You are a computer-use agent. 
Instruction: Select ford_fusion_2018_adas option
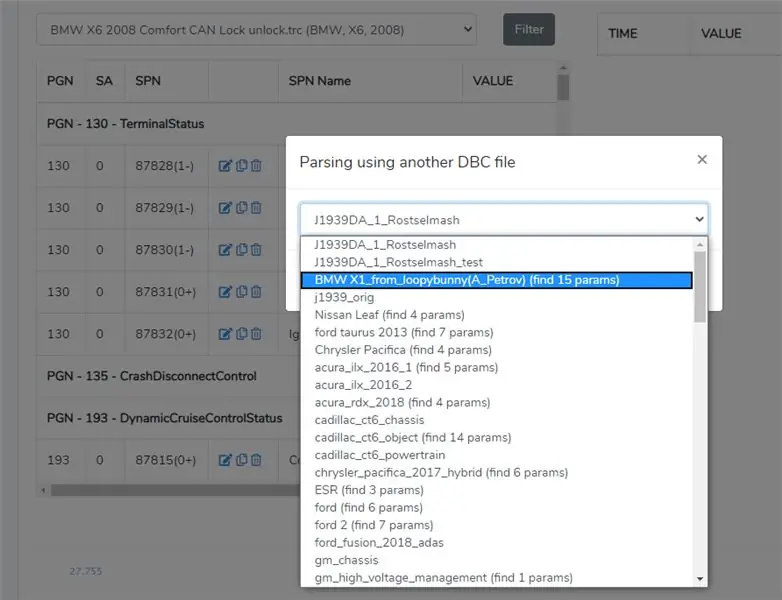pos(496,543)
